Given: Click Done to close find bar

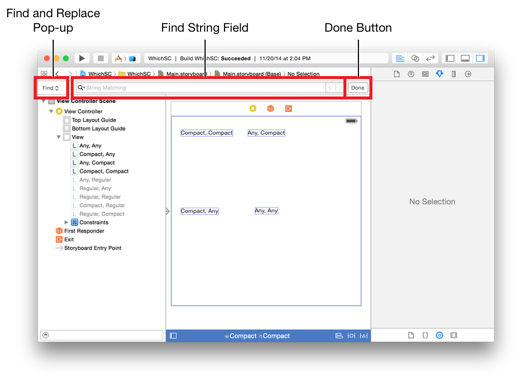Looking at the screenshot, I should [x=358, y=88].
